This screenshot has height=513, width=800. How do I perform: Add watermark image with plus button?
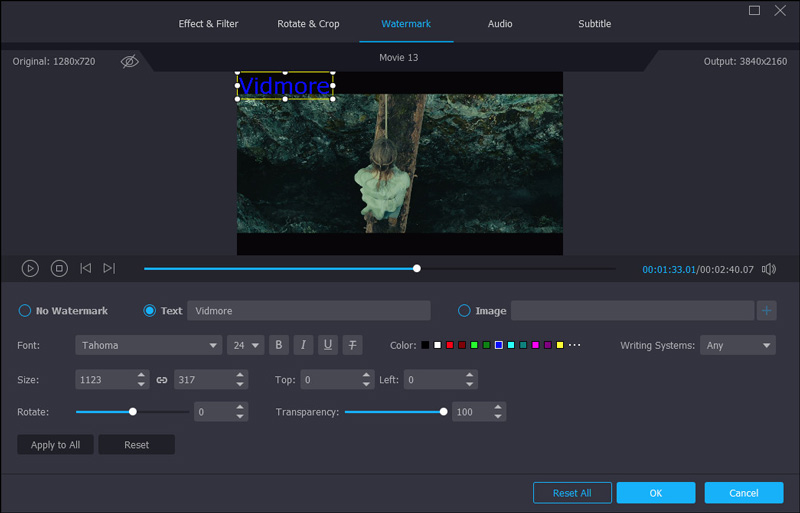click(767, 311)
